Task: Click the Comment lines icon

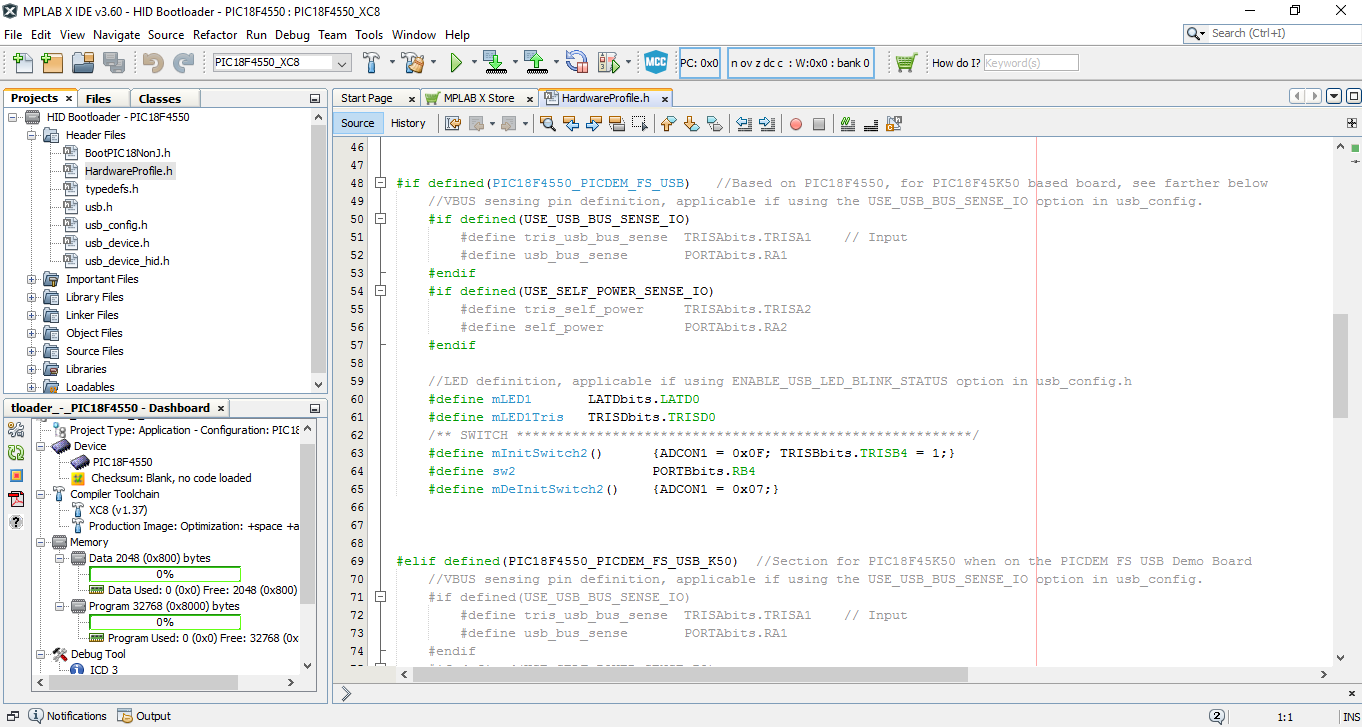Action: 848,124
